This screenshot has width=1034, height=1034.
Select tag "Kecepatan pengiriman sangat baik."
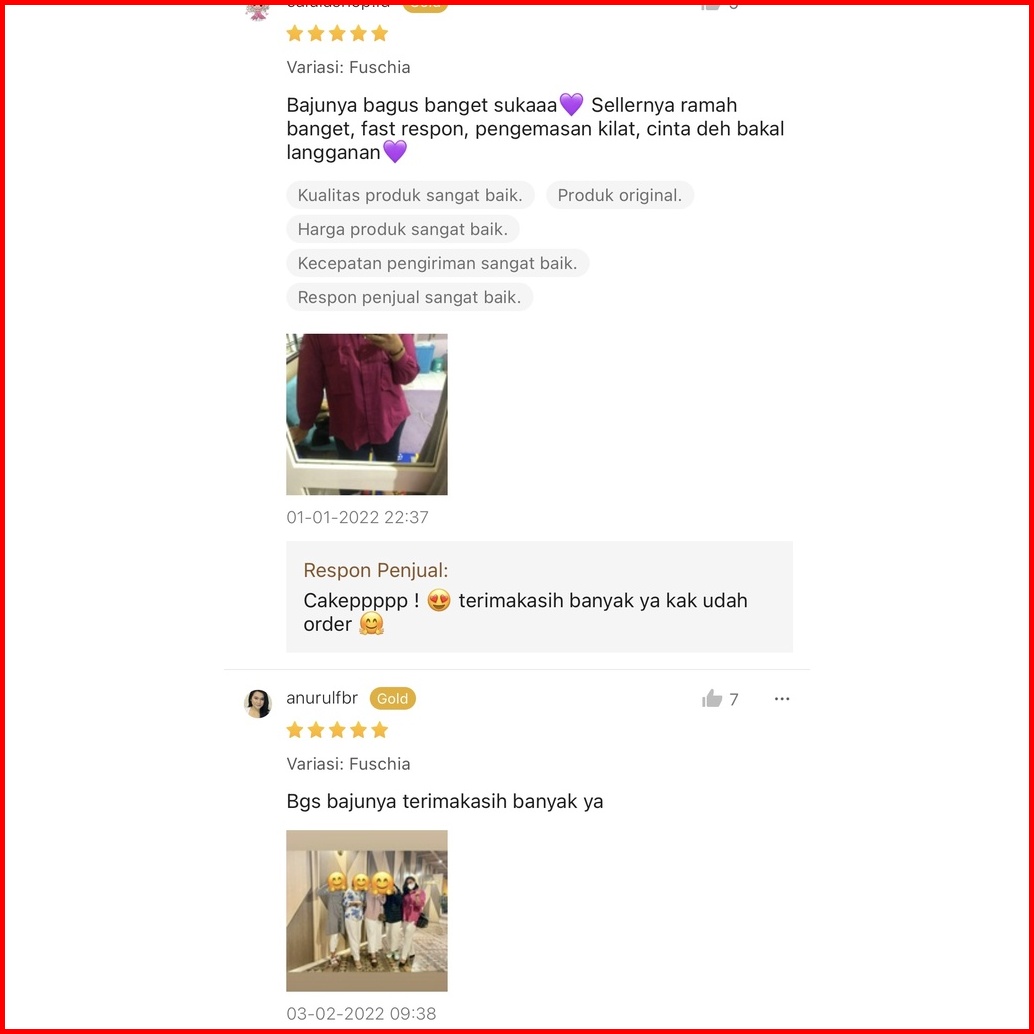[437, 263]
